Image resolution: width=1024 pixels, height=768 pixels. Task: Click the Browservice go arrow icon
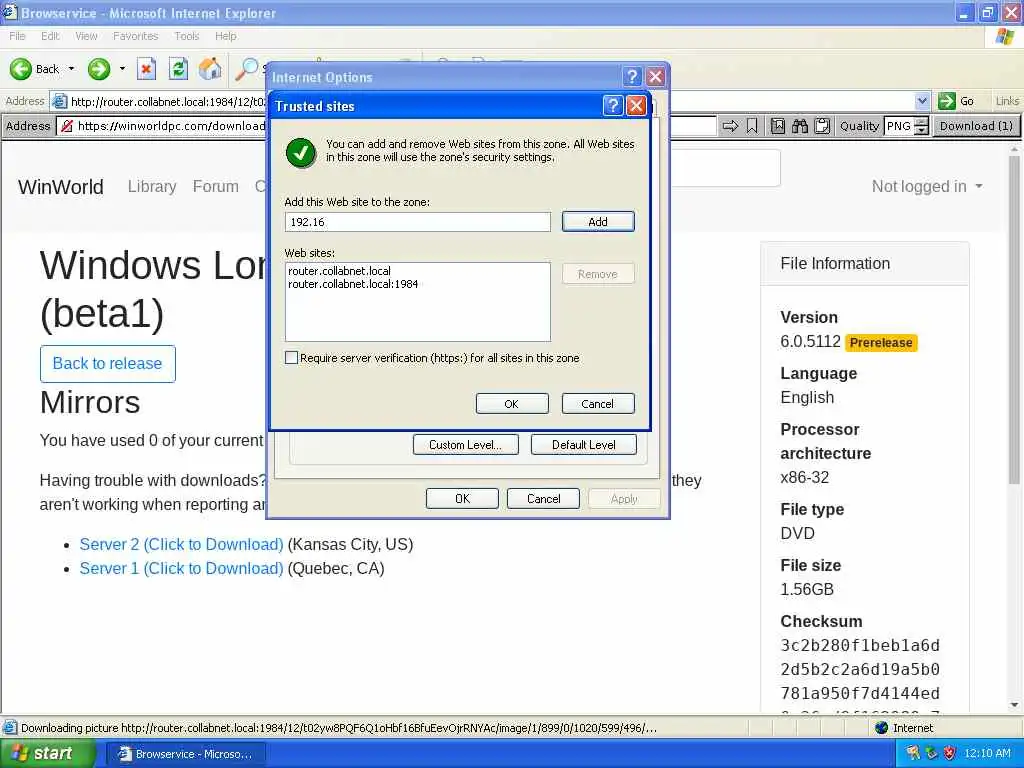730,126
